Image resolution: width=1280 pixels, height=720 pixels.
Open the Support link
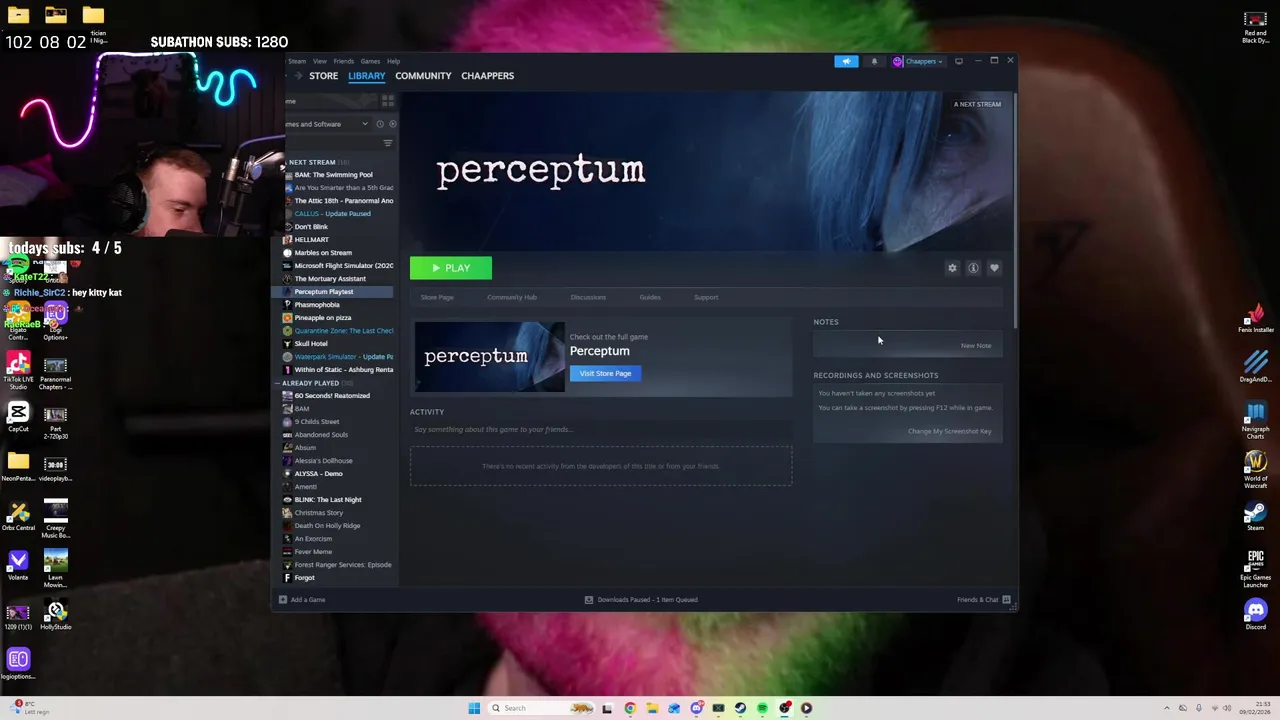pos(706,297)
